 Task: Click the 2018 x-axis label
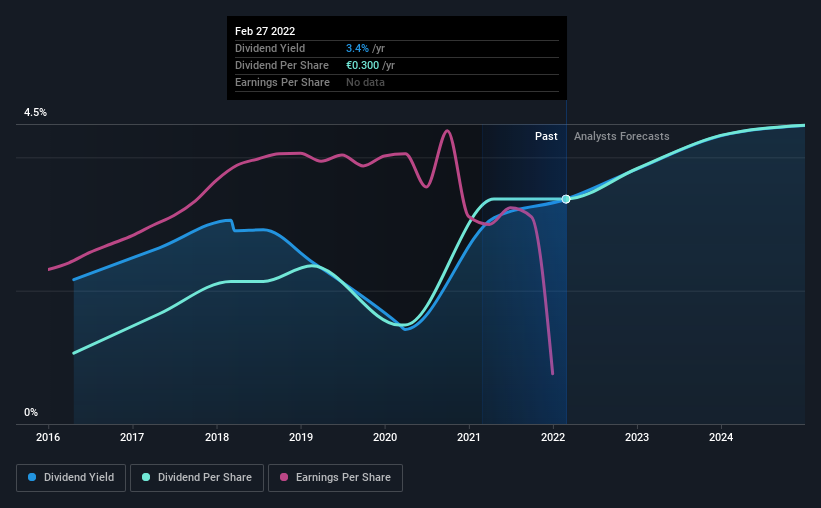(217, 437)
